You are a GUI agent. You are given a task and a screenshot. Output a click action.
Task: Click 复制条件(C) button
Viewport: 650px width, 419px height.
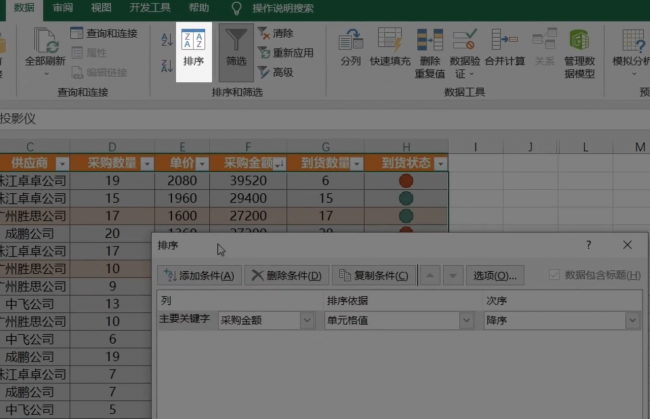click(x=374, y=276)
